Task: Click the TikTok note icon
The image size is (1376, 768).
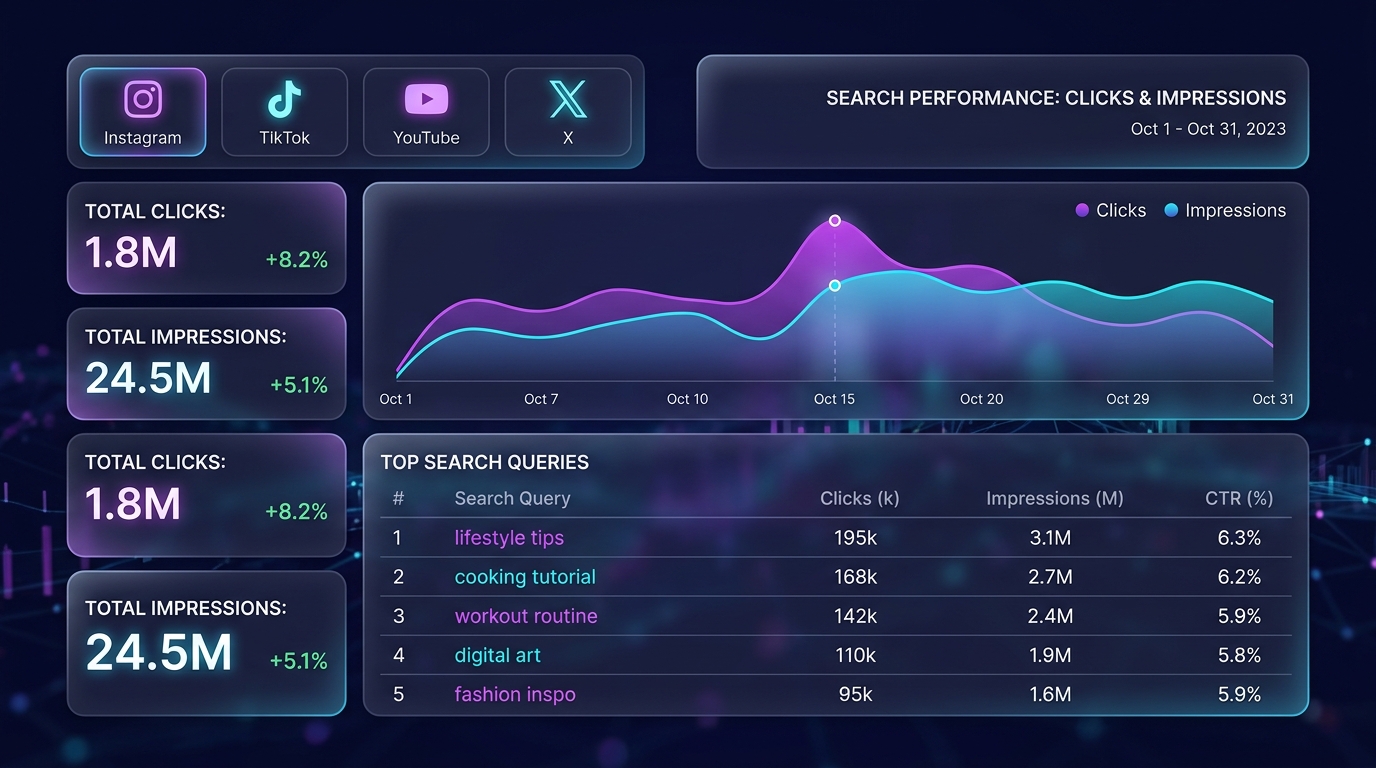Action: pyautogui.click(x=284, y=99)
